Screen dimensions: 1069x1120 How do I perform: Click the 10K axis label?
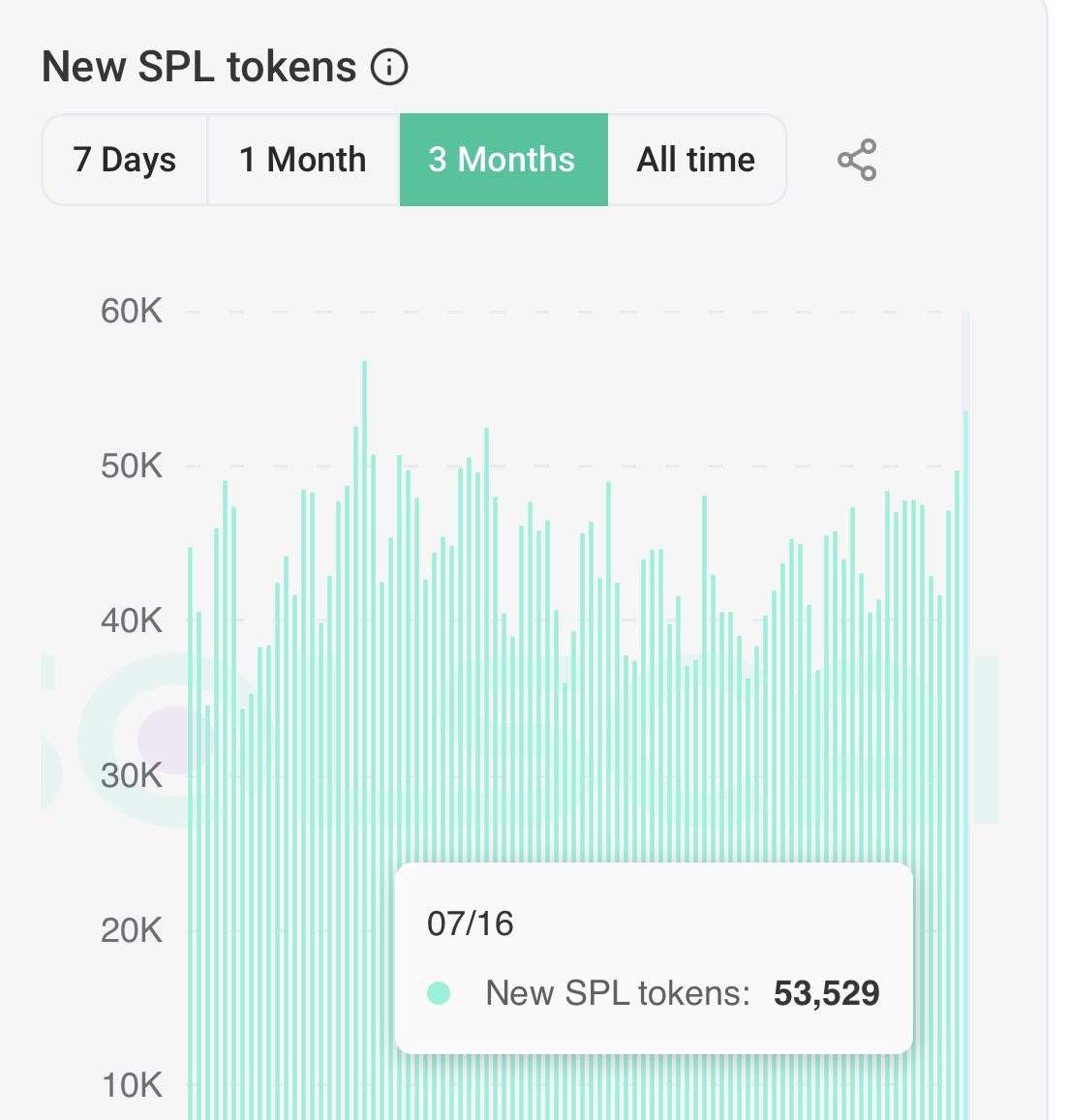132,1085
